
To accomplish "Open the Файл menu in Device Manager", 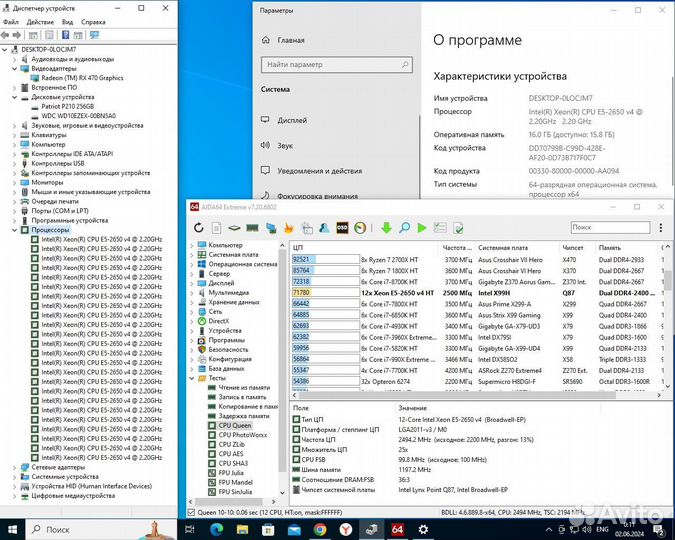I will (11, 22).
